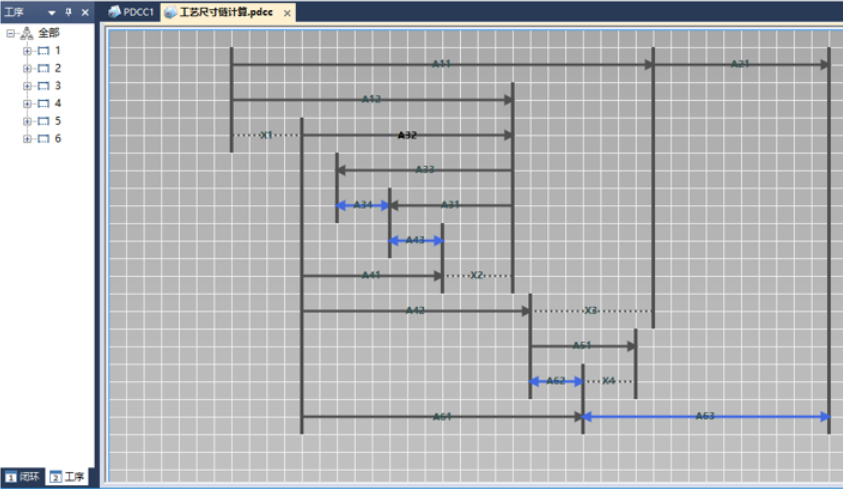
Task: Select the 工序 bottom tab
Action: [68, 477]
